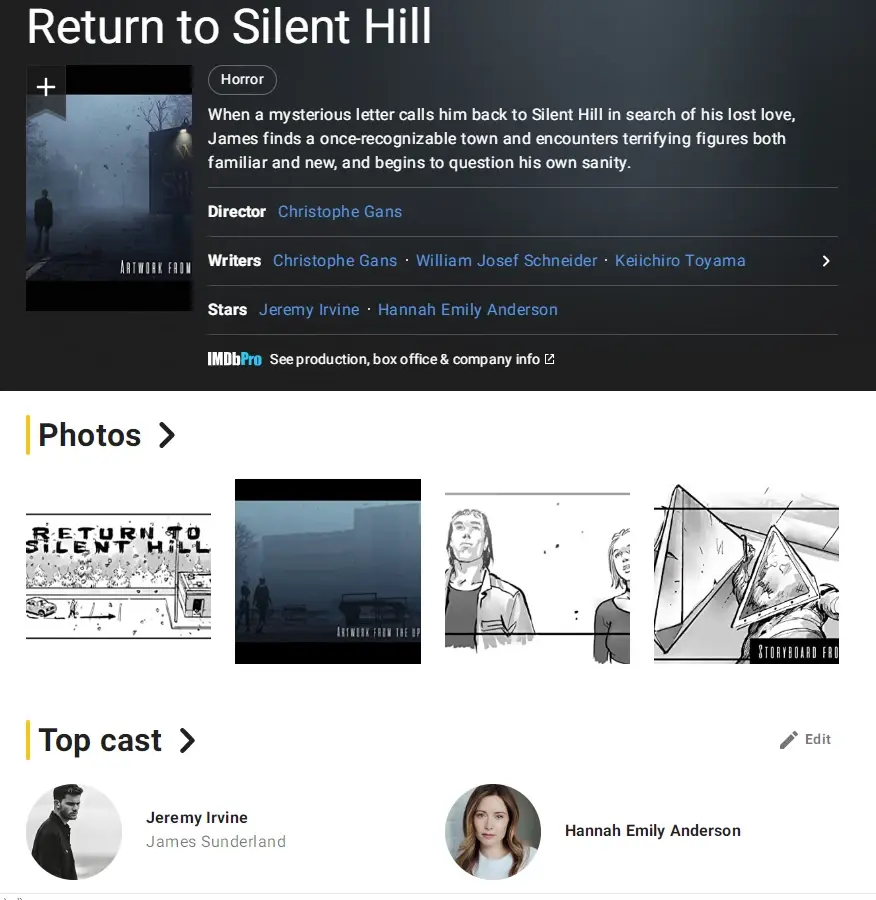Screen dimensions: 876x900
Task: Open sketch photo of man and woman
Action: coord(537,577)
